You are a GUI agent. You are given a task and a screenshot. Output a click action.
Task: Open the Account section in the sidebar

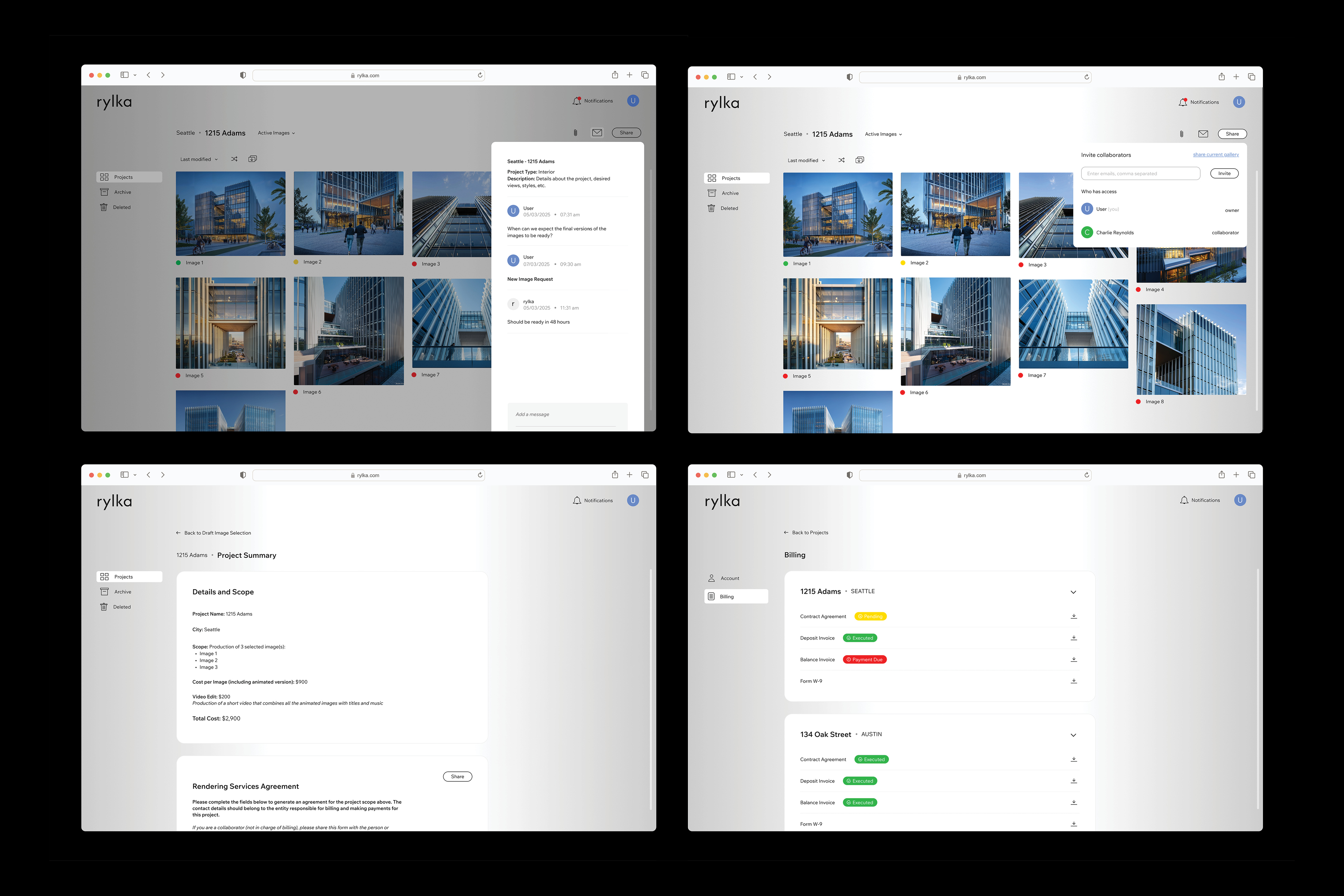point(729,578)
